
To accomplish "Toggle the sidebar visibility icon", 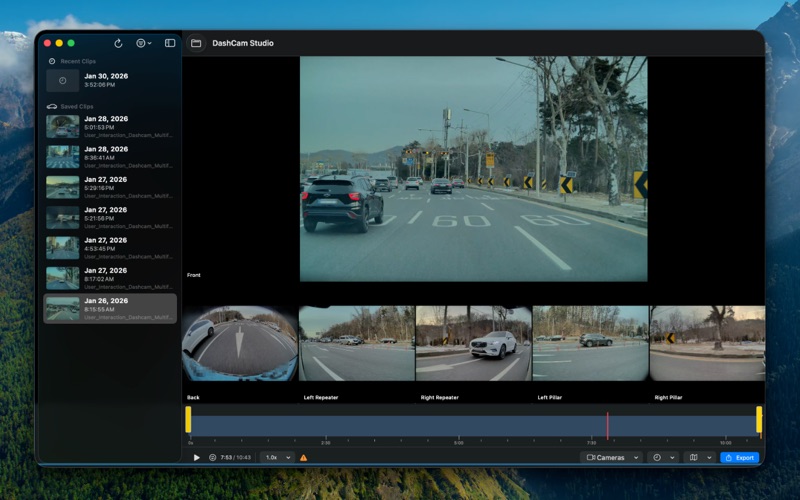I will pos(170,43).
